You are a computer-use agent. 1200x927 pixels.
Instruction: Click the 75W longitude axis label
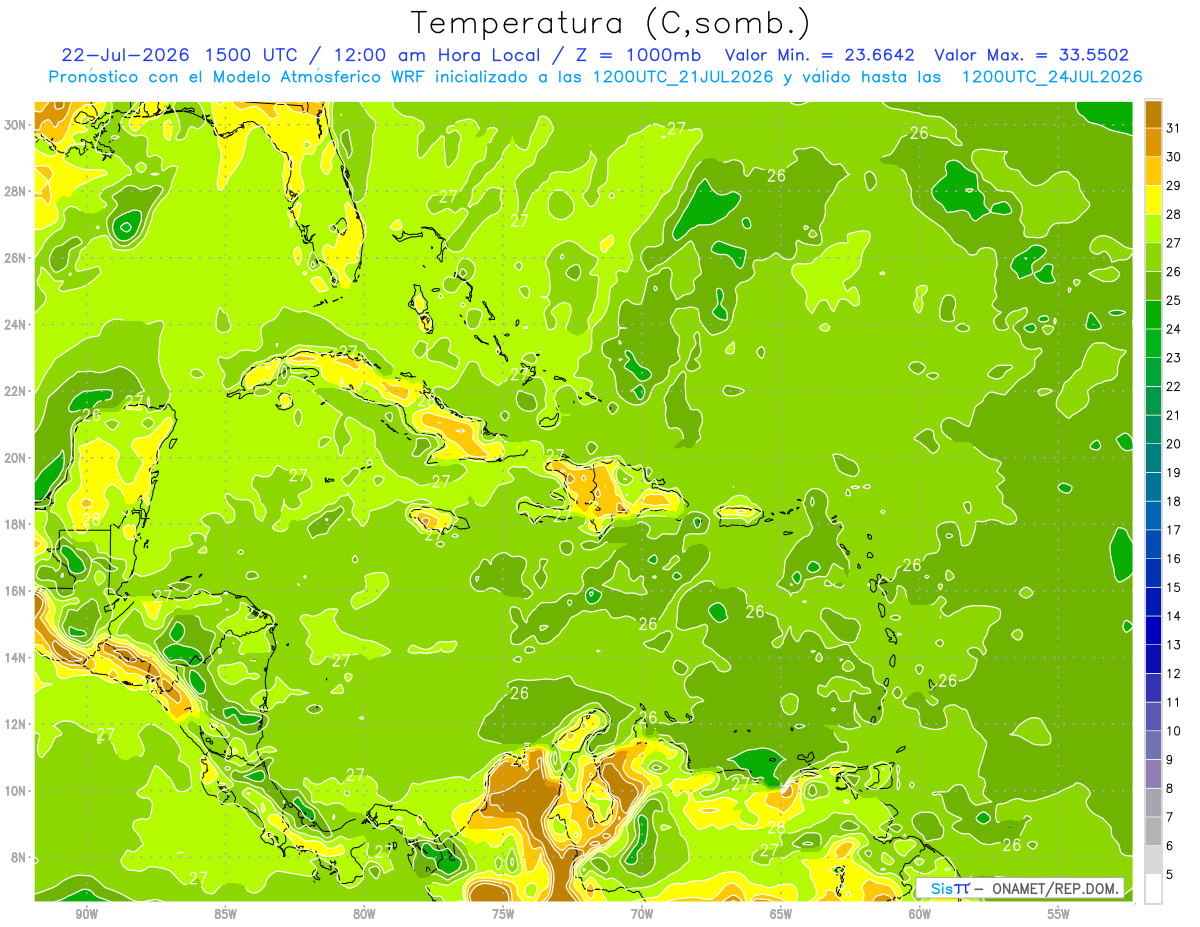503,914
